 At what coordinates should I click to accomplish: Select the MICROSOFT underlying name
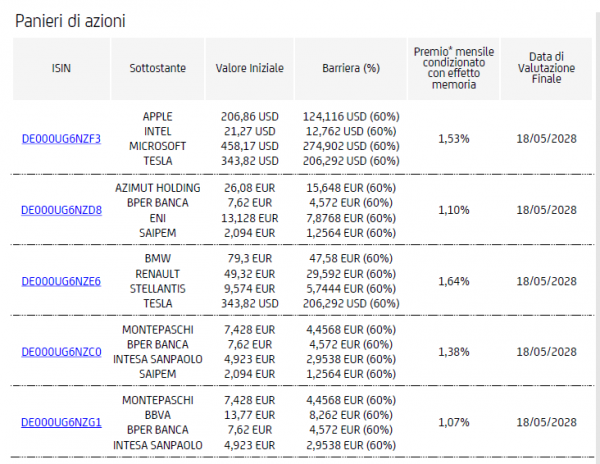click(x=158, y=147)
